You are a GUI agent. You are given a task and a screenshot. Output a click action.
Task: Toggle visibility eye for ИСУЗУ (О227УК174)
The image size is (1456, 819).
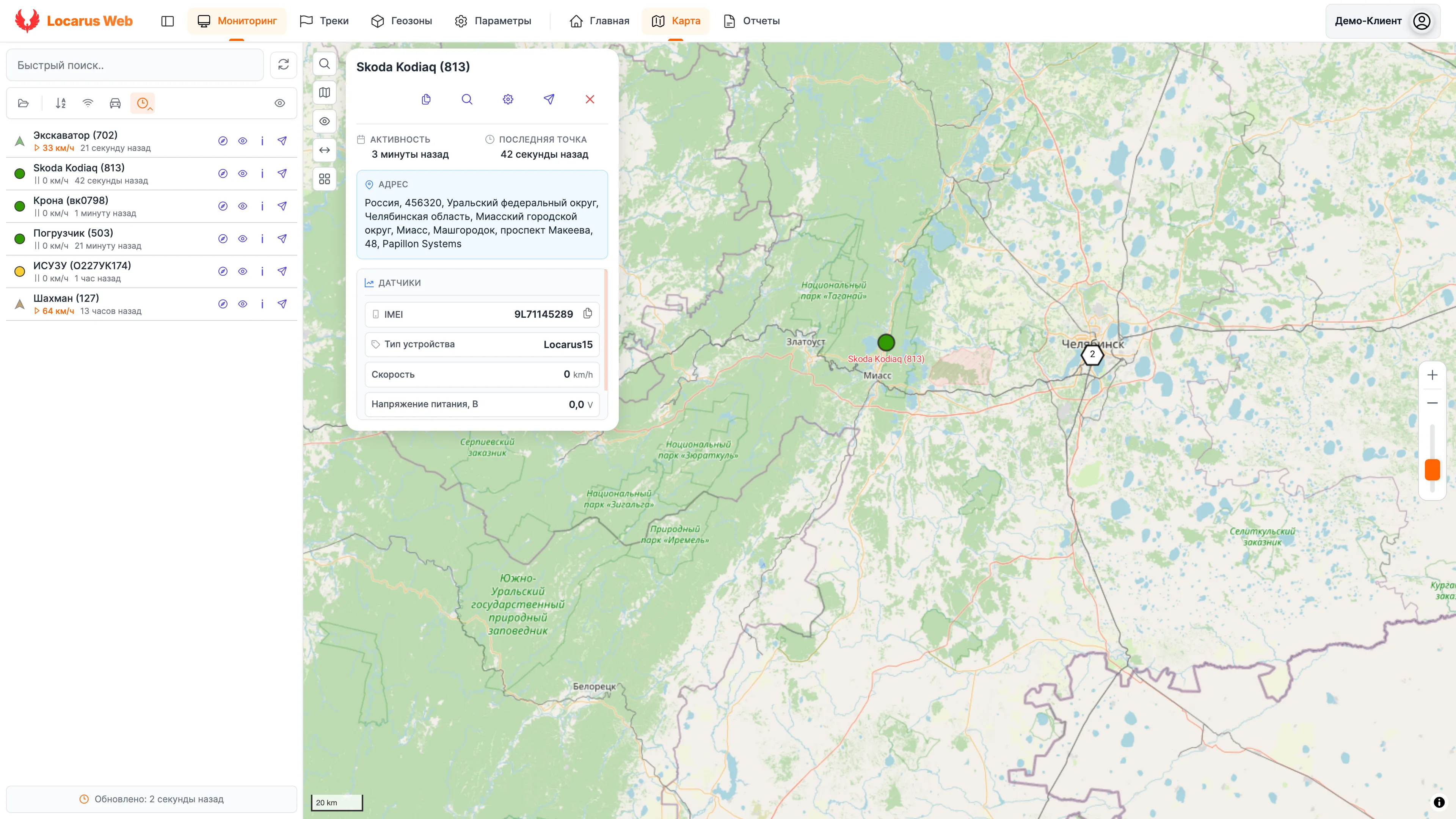[243, 271]
